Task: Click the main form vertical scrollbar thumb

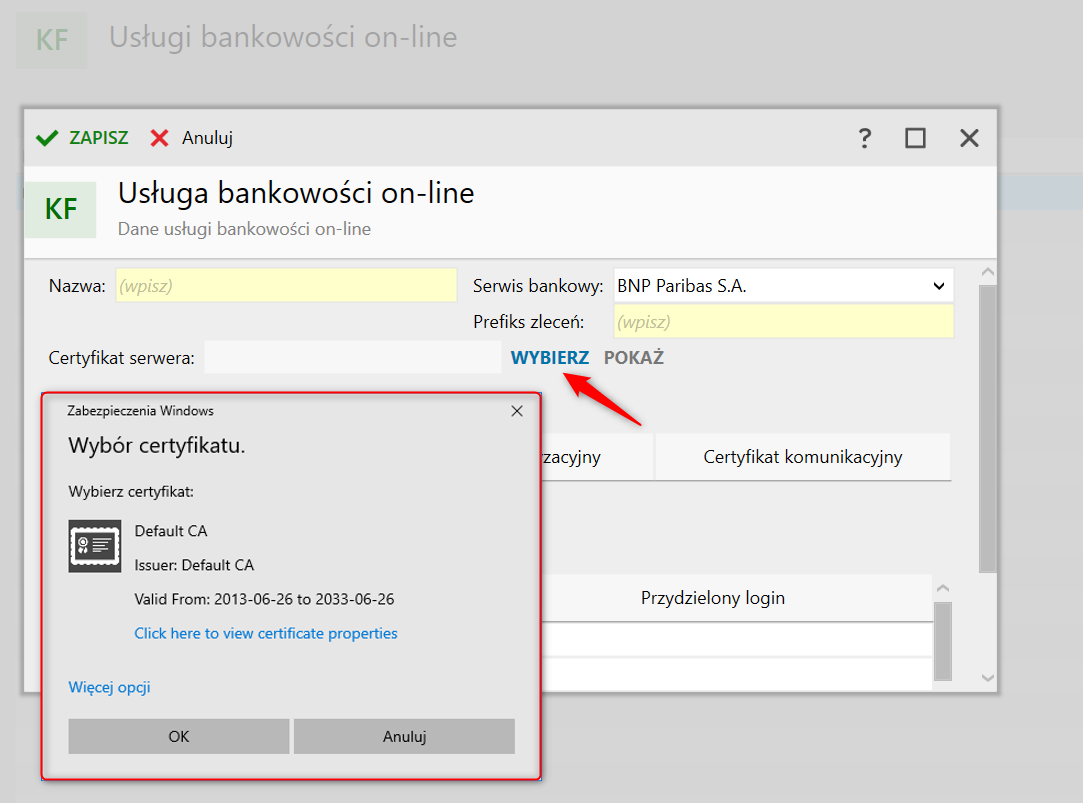Action: coord(988,429)
